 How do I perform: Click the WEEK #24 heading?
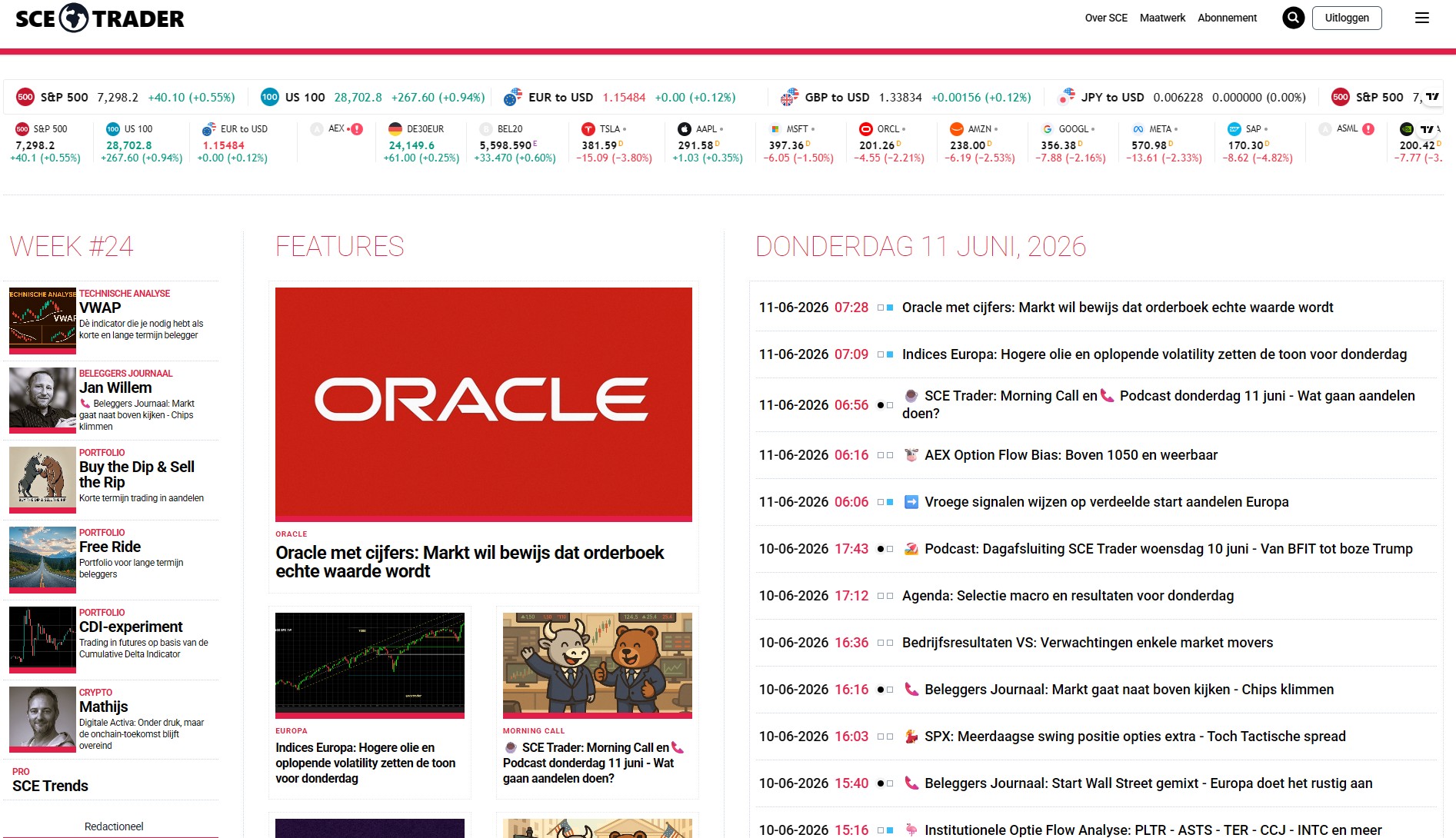tap(72, 246)
